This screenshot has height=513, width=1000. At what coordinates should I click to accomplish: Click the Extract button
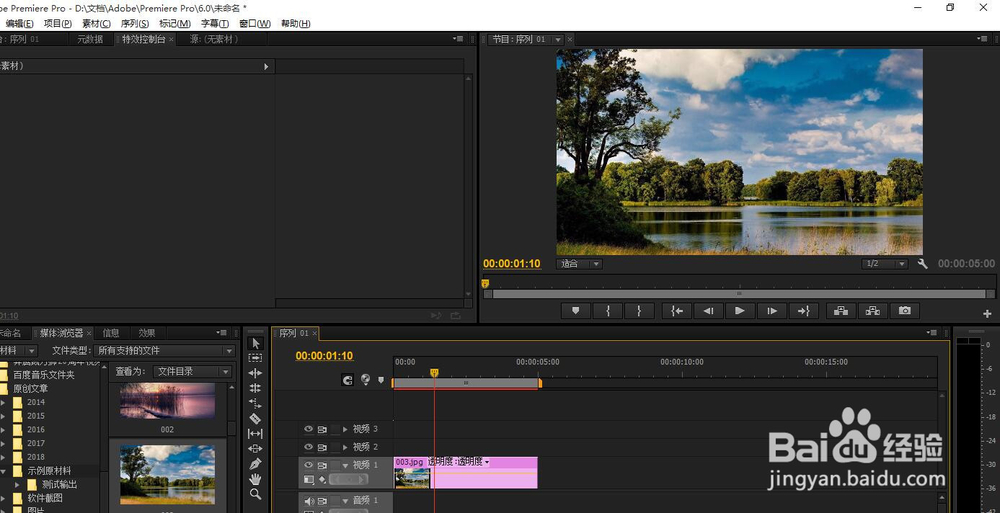point(872,311)
